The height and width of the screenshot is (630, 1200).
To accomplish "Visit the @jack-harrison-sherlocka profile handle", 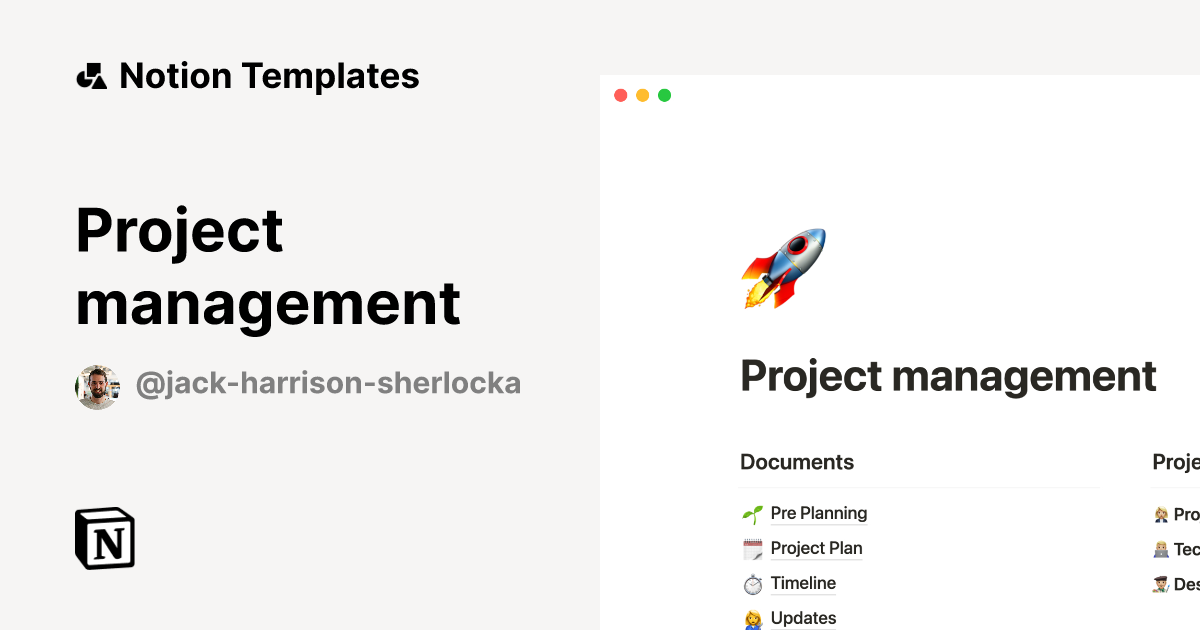I will (x=328, y=385).
